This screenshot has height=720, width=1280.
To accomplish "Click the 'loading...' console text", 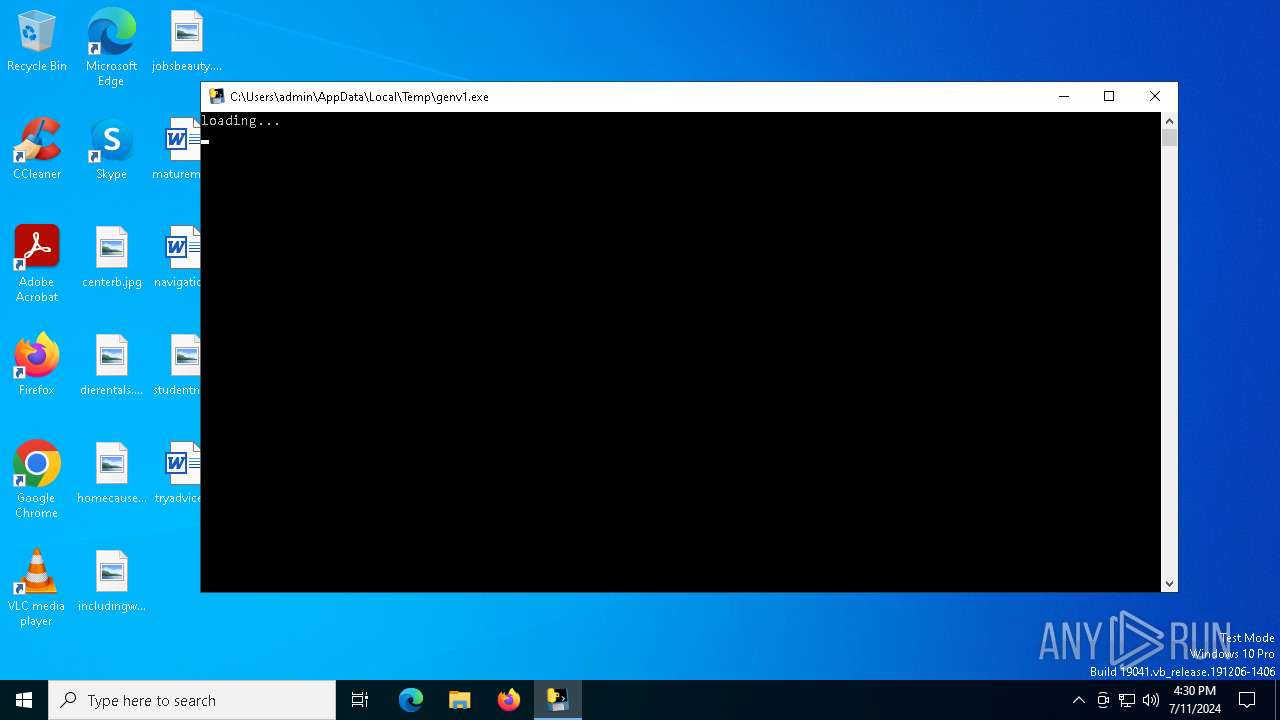I will [x=241, y=121].
